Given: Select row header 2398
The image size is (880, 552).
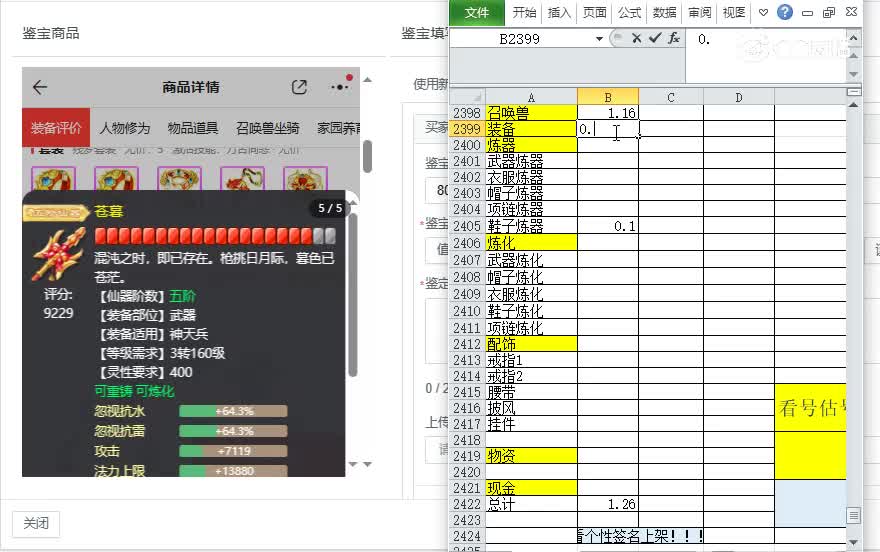Looking at the screenshot, I should click(467, 113).
